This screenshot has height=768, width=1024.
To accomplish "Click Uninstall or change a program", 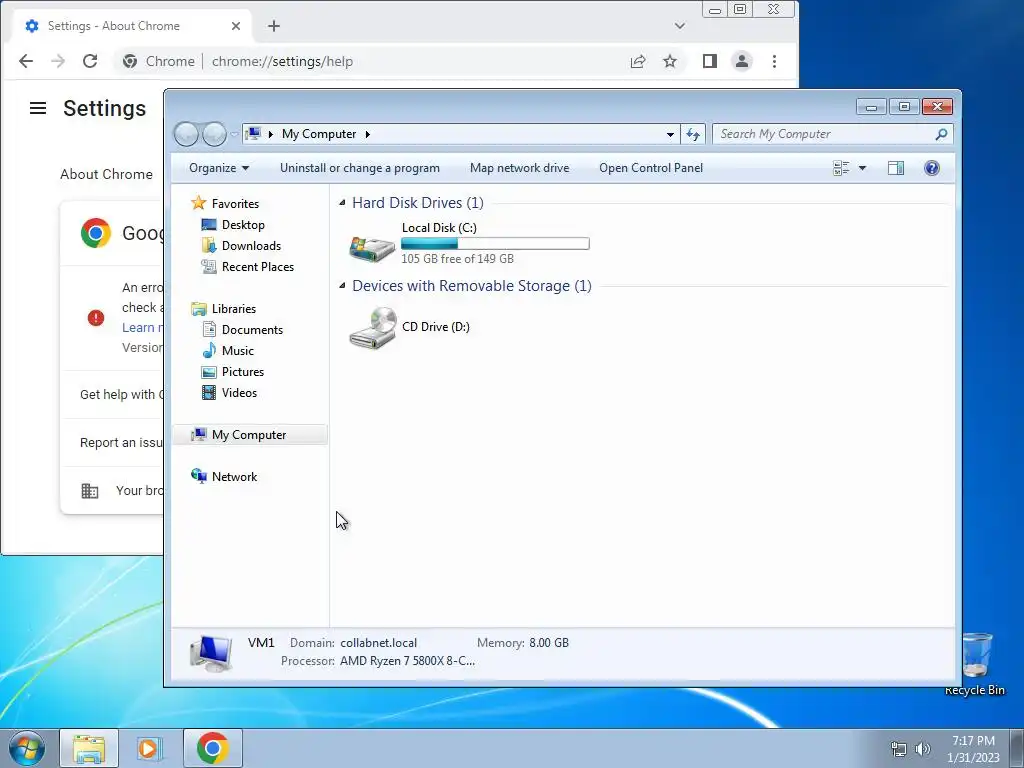I will click(360, 168).
